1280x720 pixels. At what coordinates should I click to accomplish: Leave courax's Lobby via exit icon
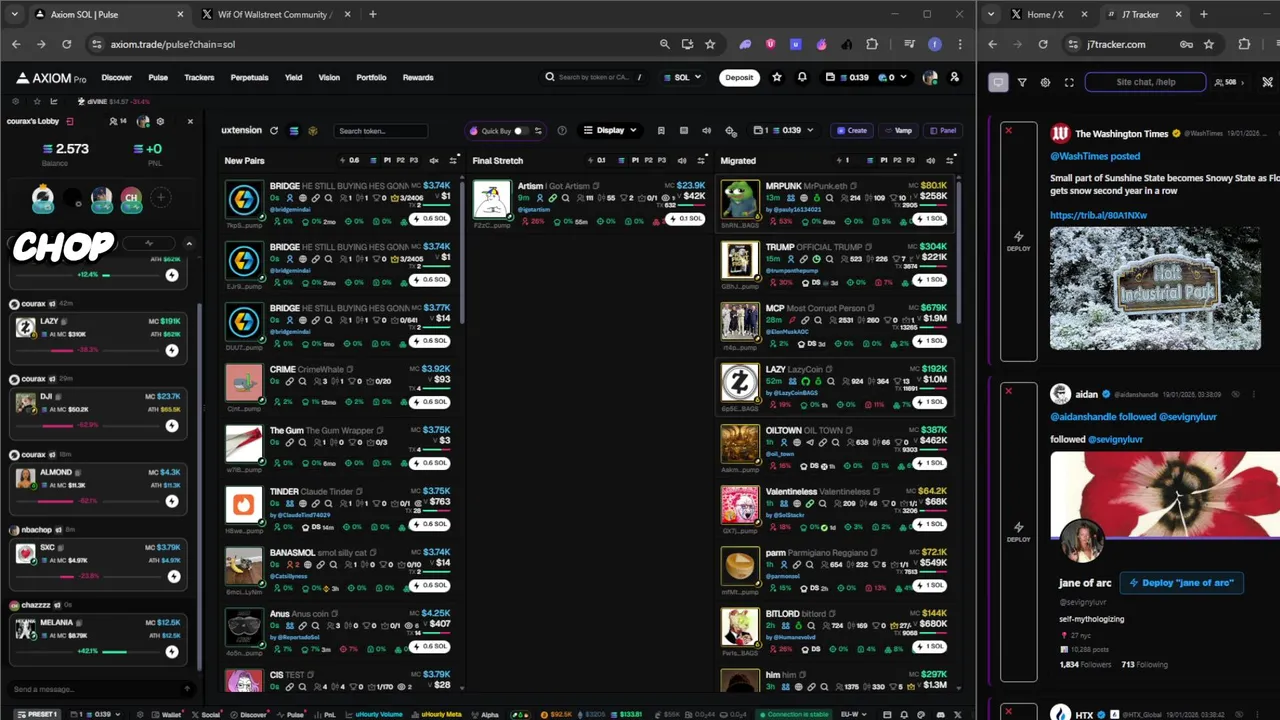pos(70,121)
